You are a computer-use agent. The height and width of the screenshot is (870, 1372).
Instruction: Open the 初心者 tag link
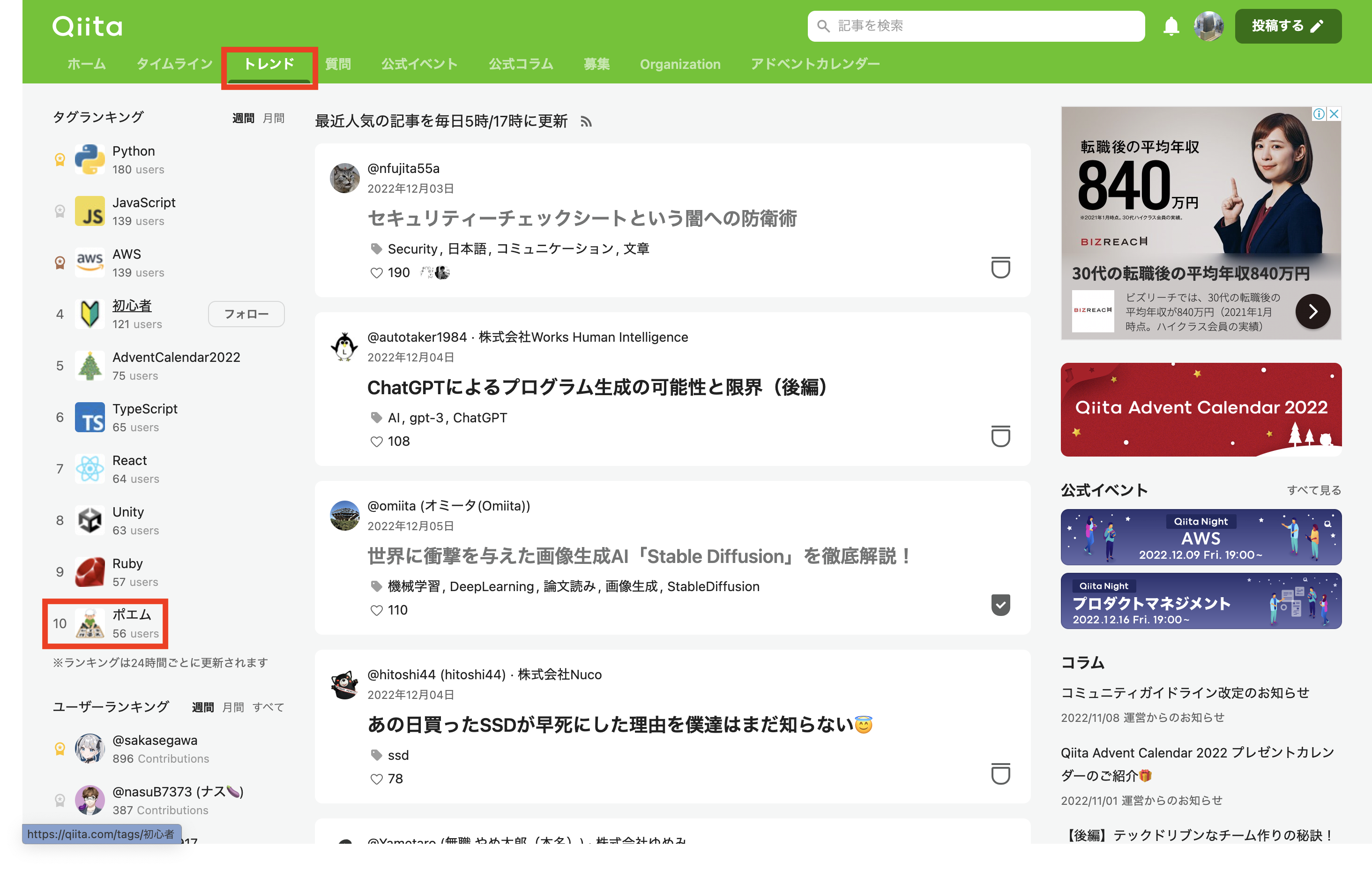[x=132, y=306]
